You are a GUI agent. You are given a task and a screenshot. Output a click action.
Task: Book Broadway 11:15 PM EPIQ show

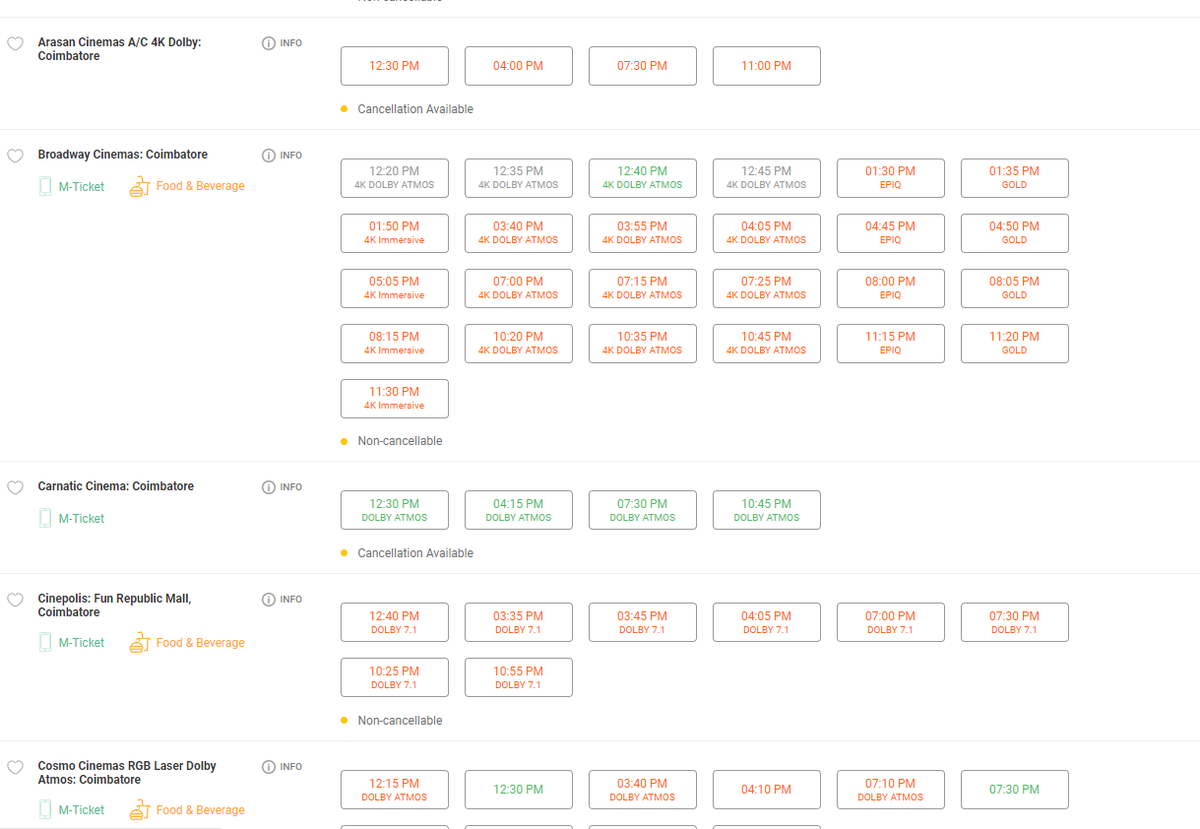(890, 343)
